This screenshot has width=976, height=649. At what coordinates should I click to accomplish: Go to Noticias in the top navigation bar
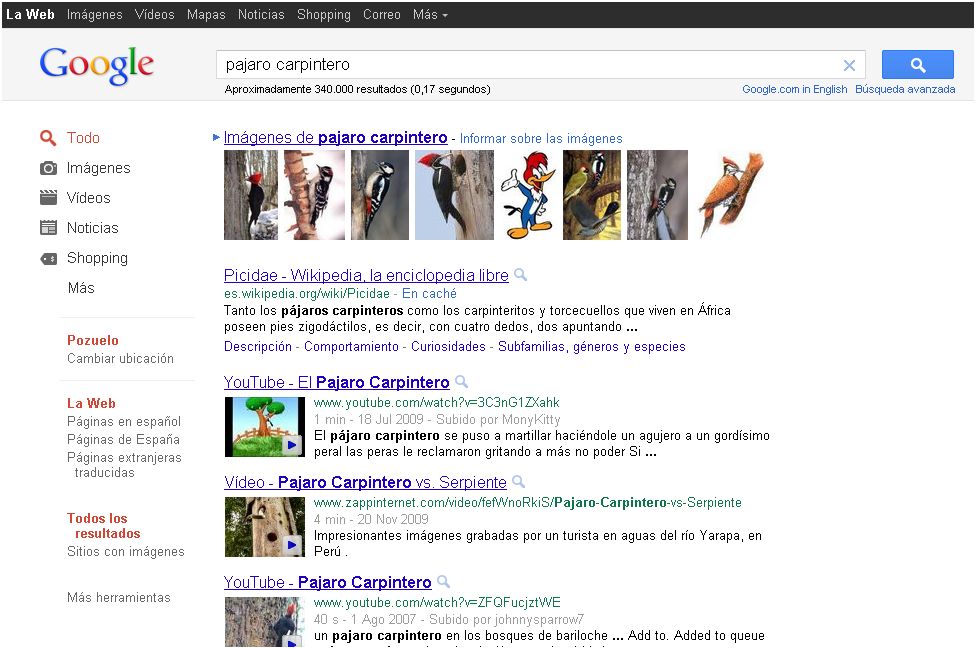[x=261, y=14]
